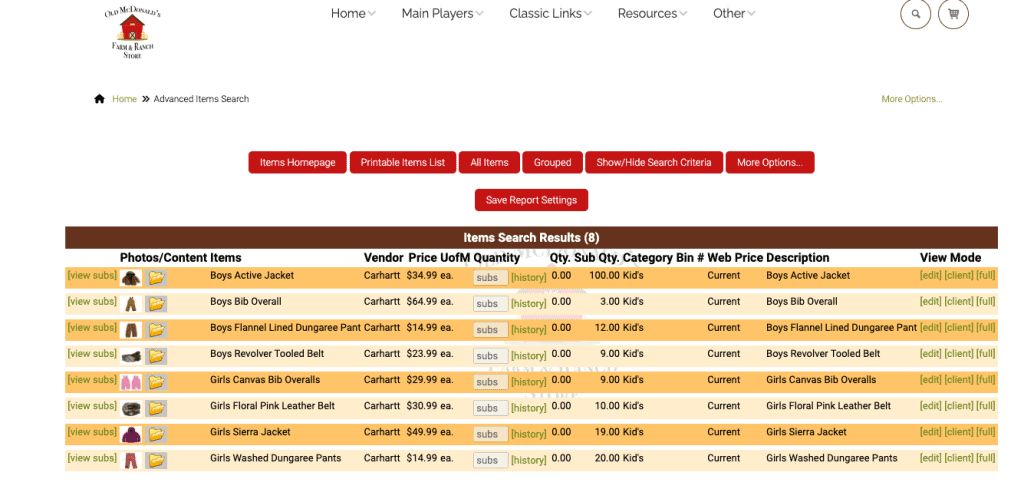
Task: Click the Boys Revolver Tooled Belt thumbnail
Action: [131, 356]
